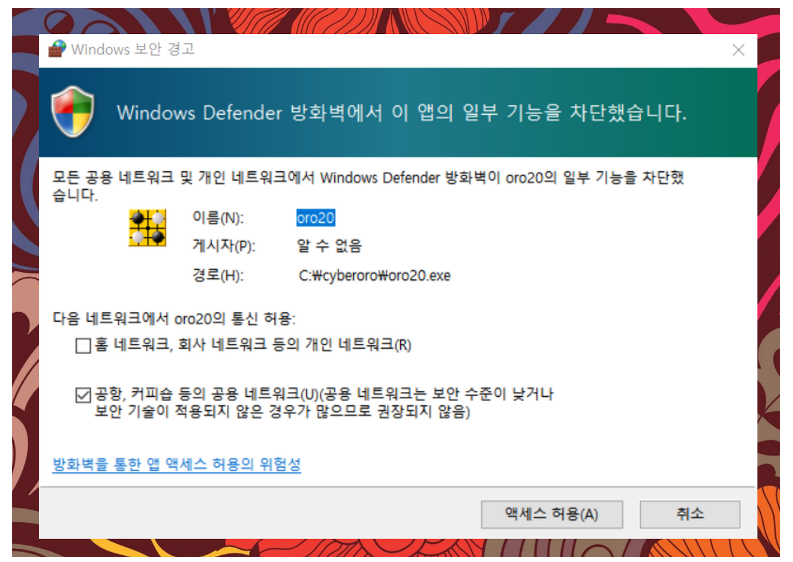Click the Defender firewall blocked banner heading
The height and width of the screenshot is (562, 793).
402,112
